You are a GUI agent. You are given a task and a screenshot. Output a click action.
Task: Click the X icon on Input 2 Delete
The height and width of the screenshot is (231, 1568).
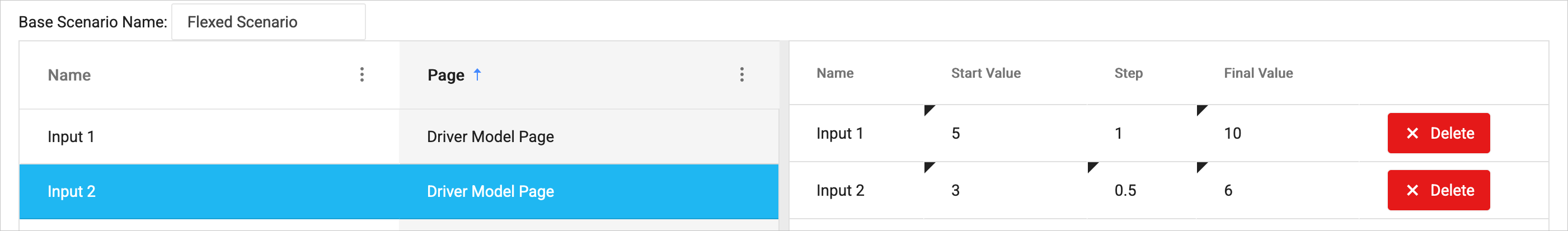click(x=1412, y=190)
